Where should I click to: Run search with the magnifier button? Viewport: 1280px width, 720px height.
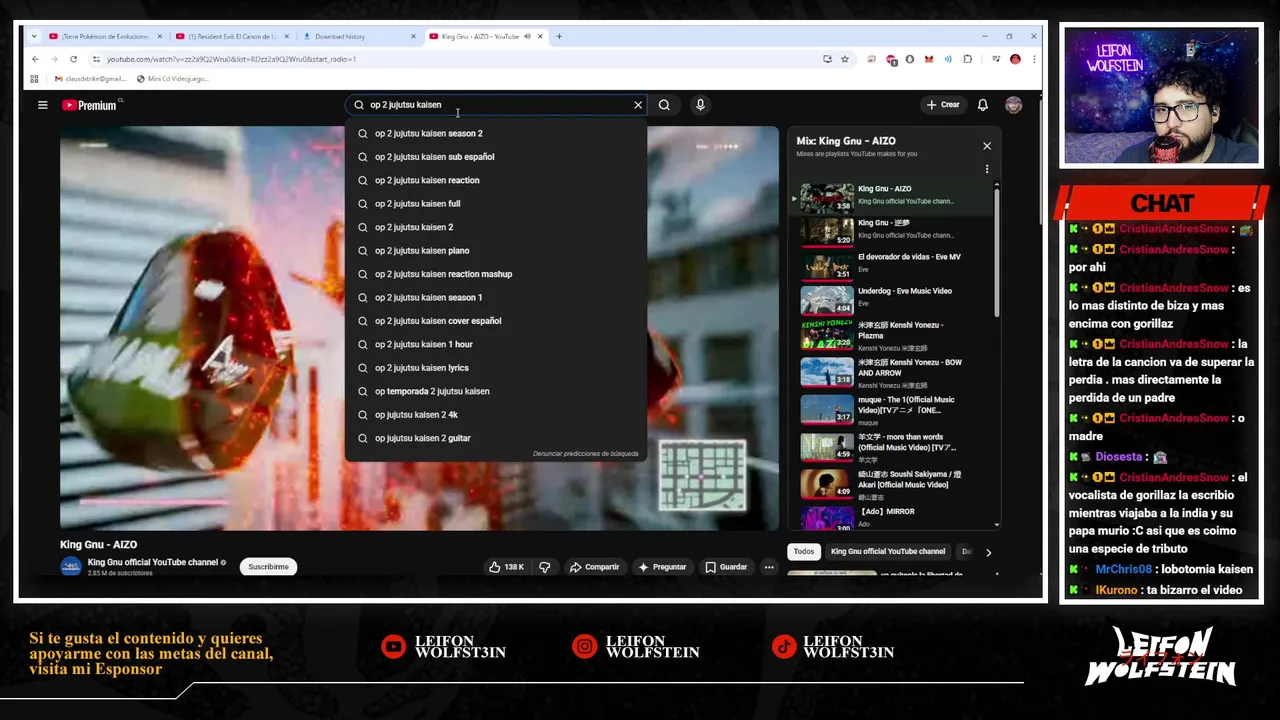(x=664, y=105)
